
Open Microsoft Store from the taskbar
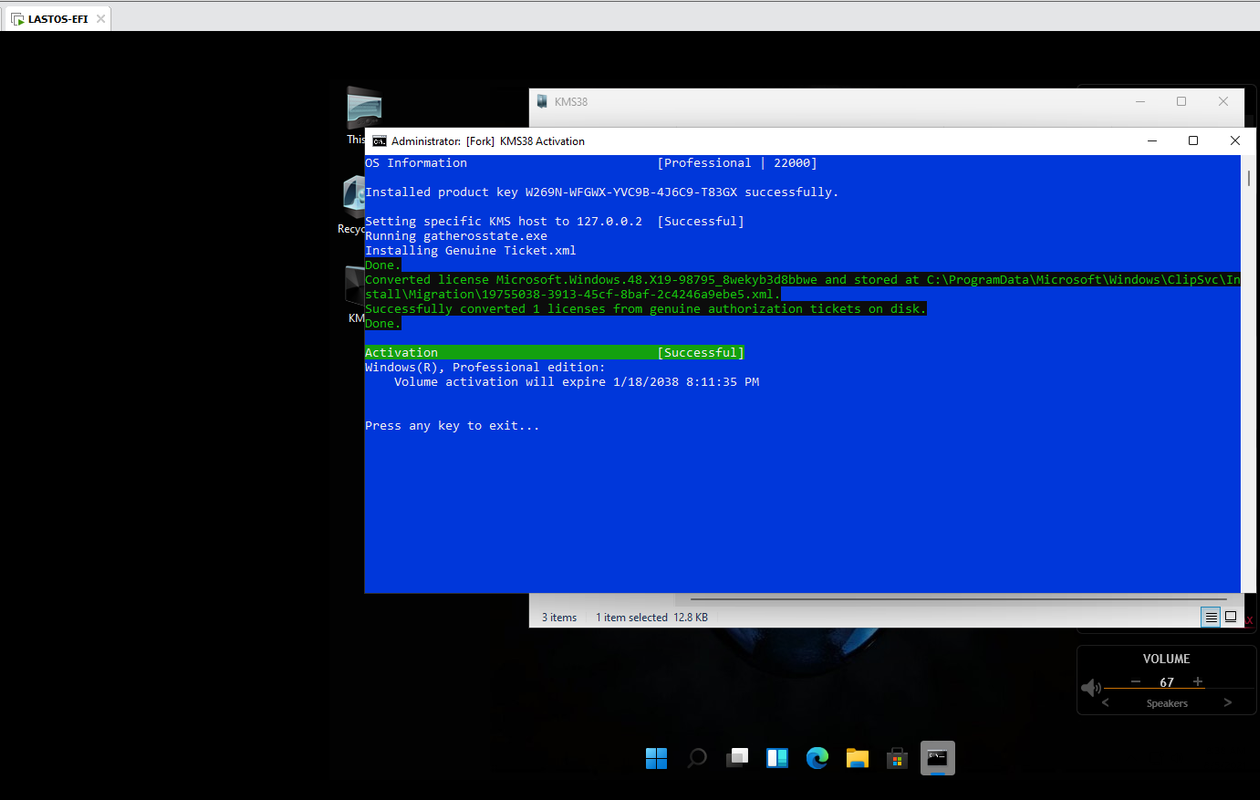coord(897,758)
